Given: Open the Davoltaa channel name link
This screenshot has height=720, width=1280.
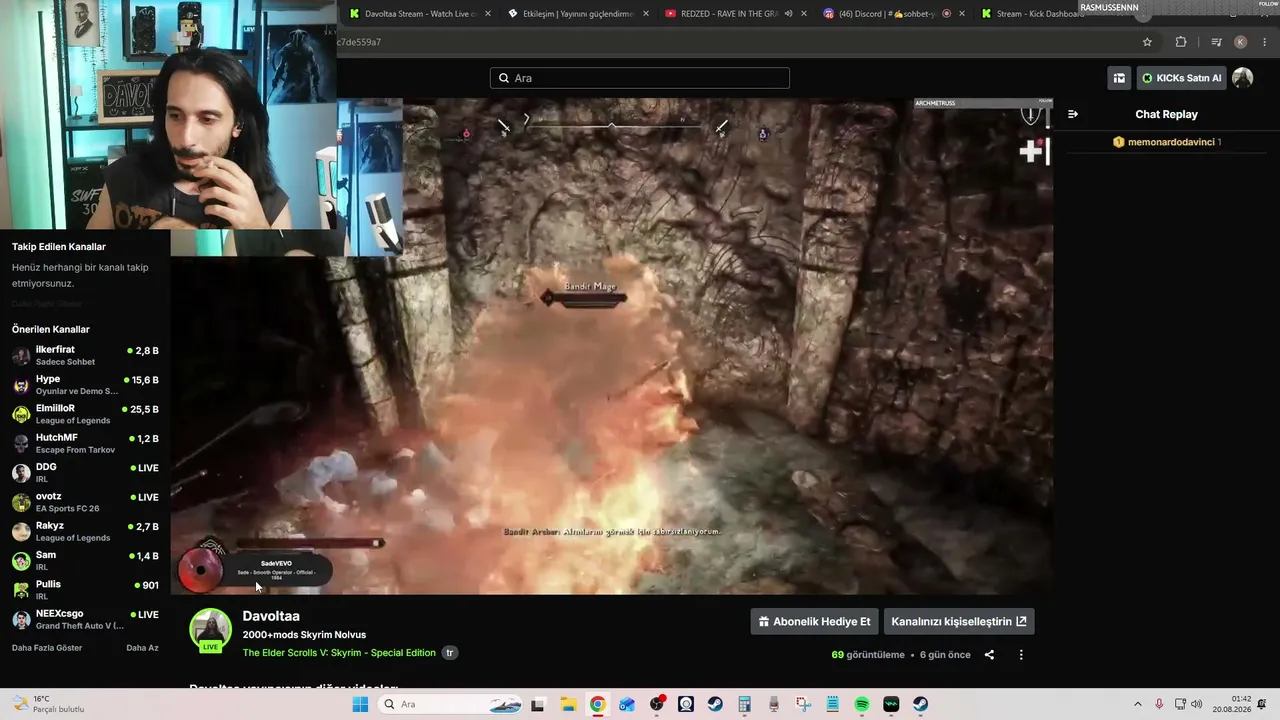Looking at the screenshot, I should [x=271, y=616].
